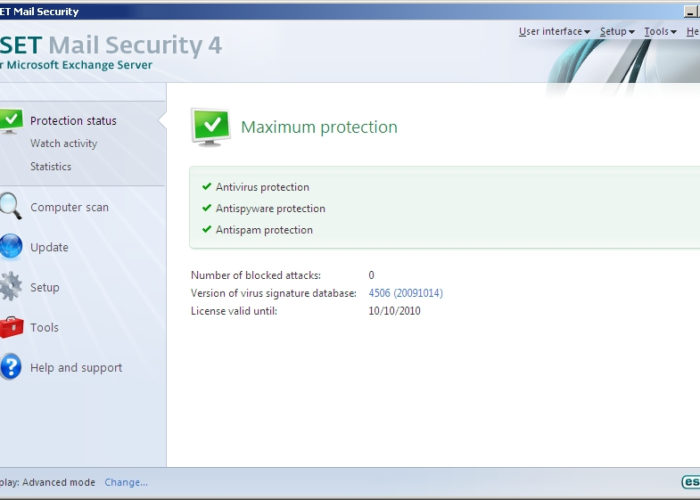Open the User interface dropdown menu
This screenshot has width=700, height=500.
[x=554, y=32]
